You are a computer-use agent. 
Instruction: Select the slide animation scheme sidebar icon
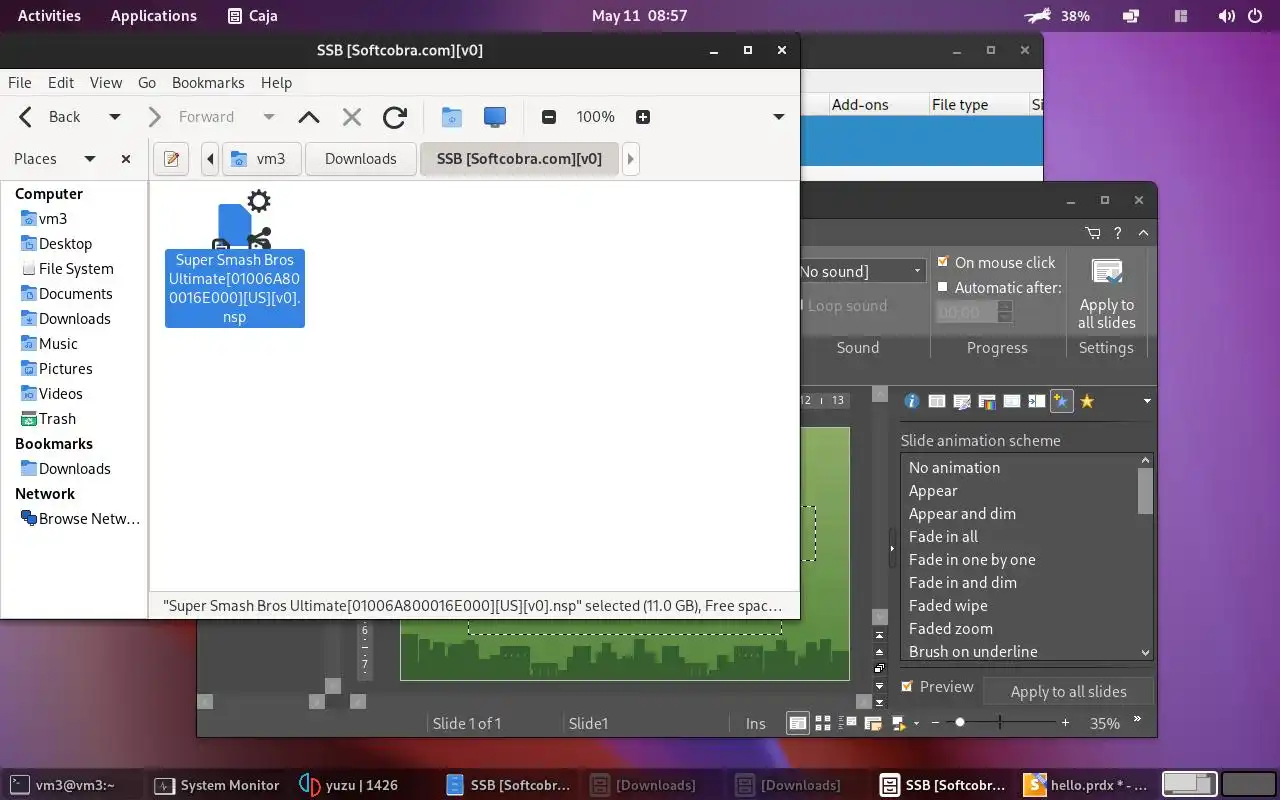pos(1062,401)
